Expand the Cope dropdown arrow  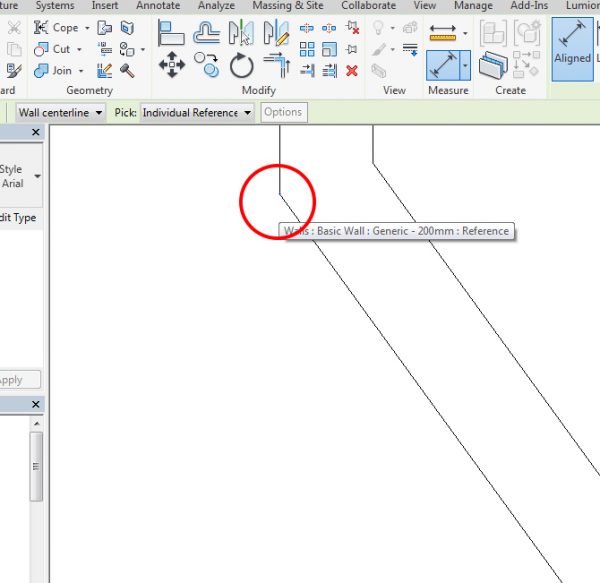(x=87, y=28)
